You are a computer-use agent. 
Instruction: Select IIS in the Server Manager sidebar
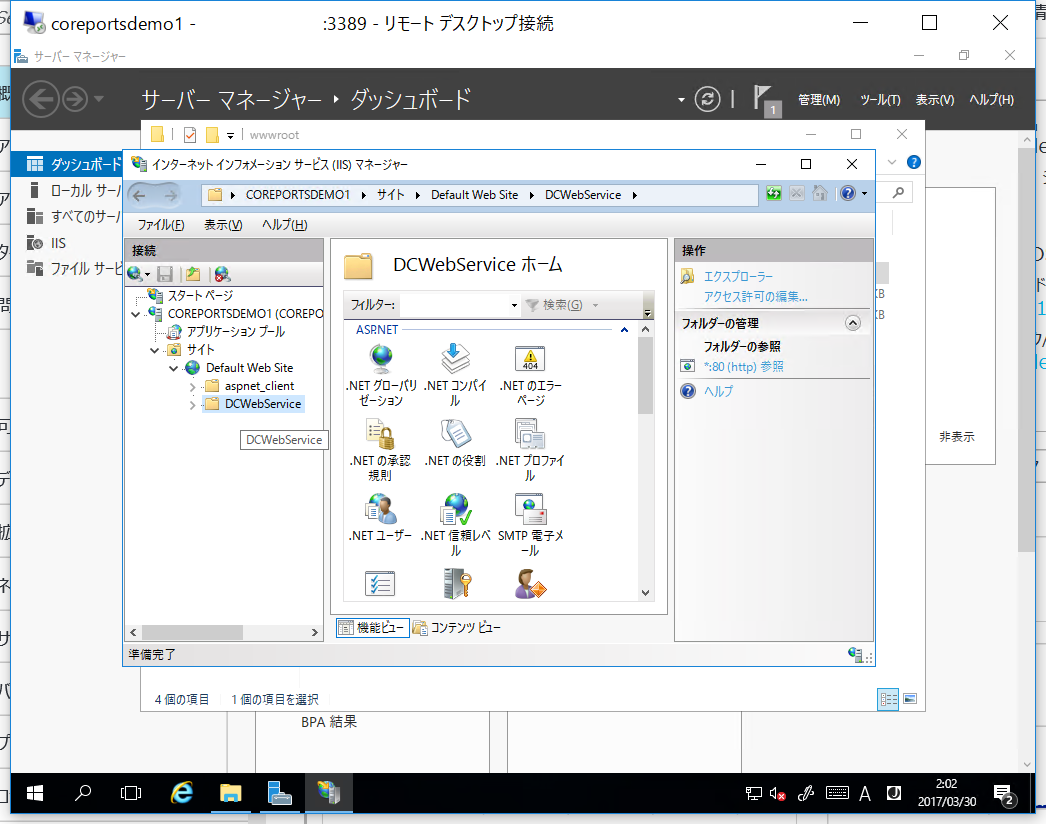(x=59, y=243)
